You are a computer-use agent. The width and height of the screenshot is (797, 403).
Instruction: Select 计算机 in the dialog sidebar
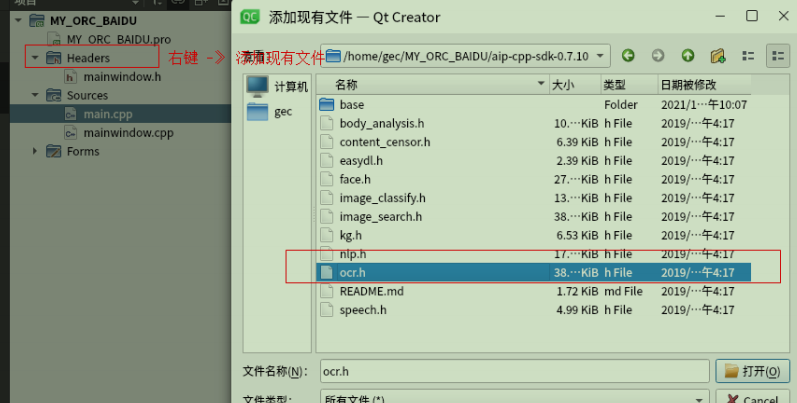pyautogui.click(x=277, y=87)
